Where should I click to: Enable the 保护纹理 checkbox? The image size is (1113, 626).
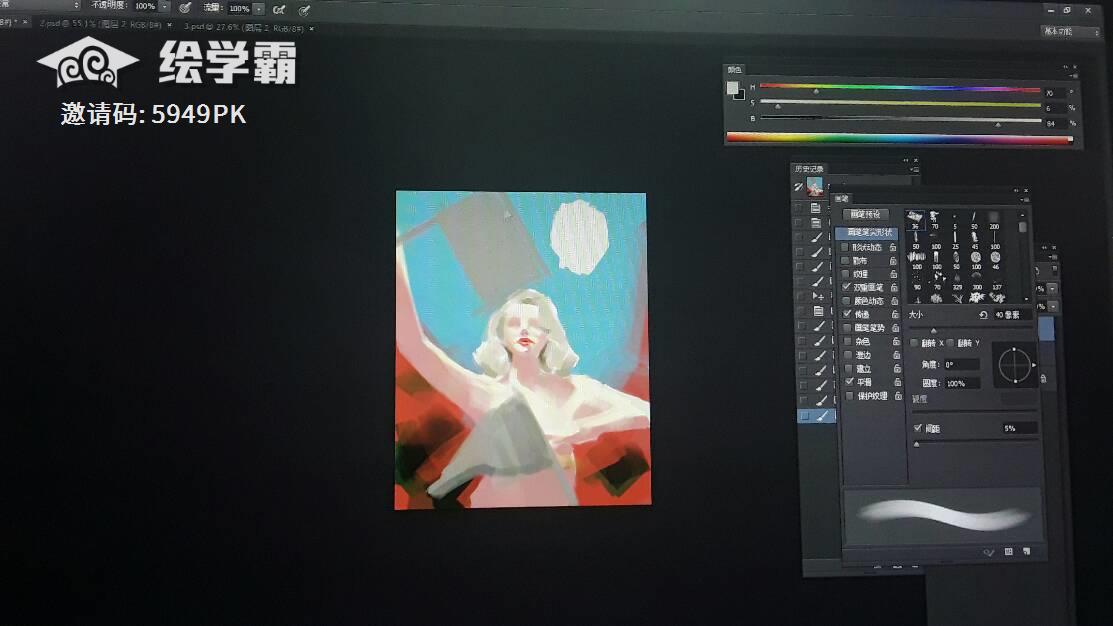(850, 396)
